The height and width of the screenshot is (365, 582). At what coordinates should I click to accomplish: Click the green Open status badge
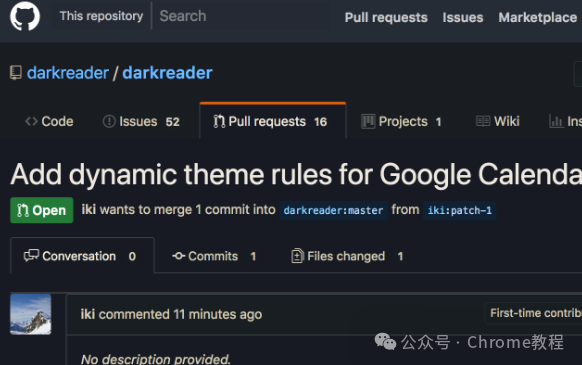(x=42, y=210)
